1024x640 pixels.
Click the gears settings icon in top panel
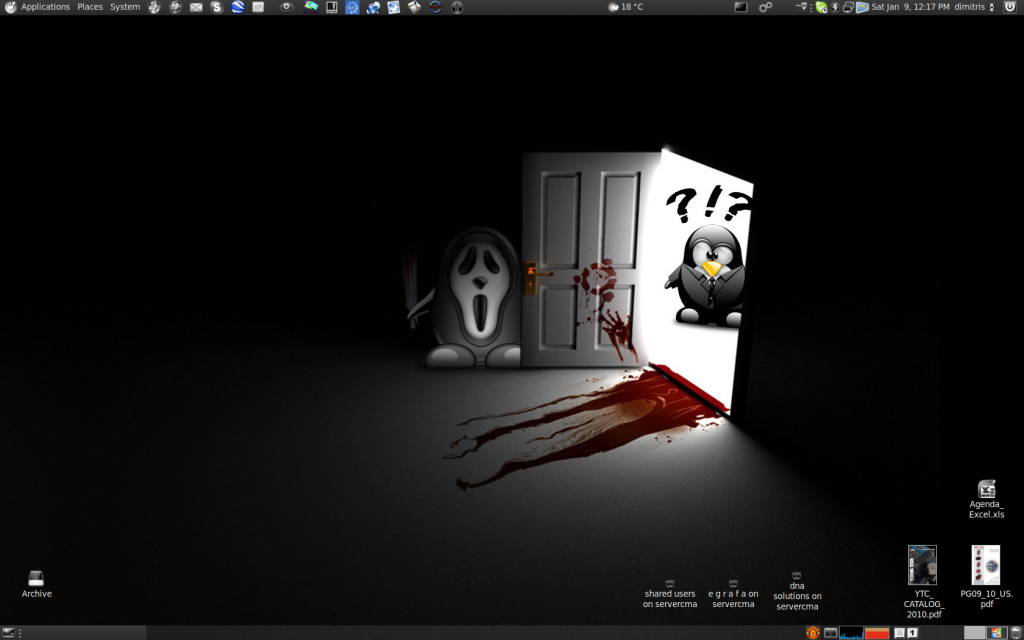[x=765, y=7]
